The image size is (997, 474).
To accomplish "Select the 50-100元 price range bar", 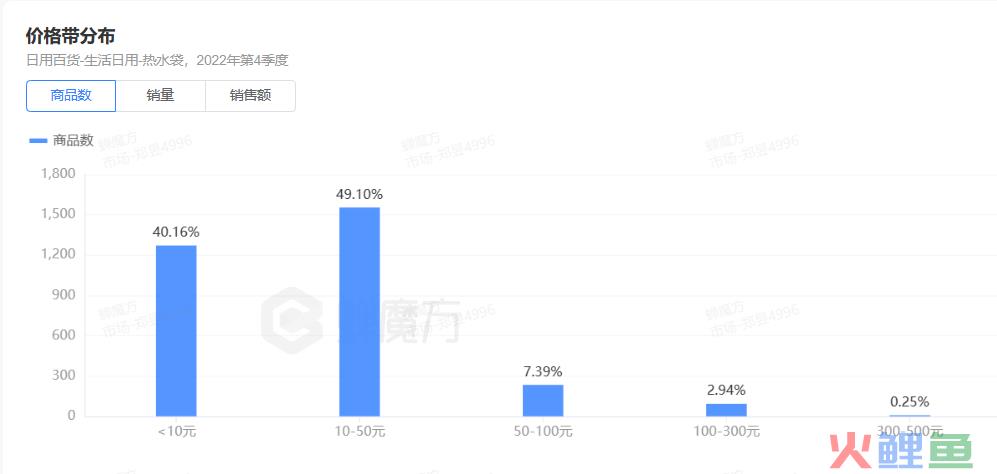I will (543, 401).
